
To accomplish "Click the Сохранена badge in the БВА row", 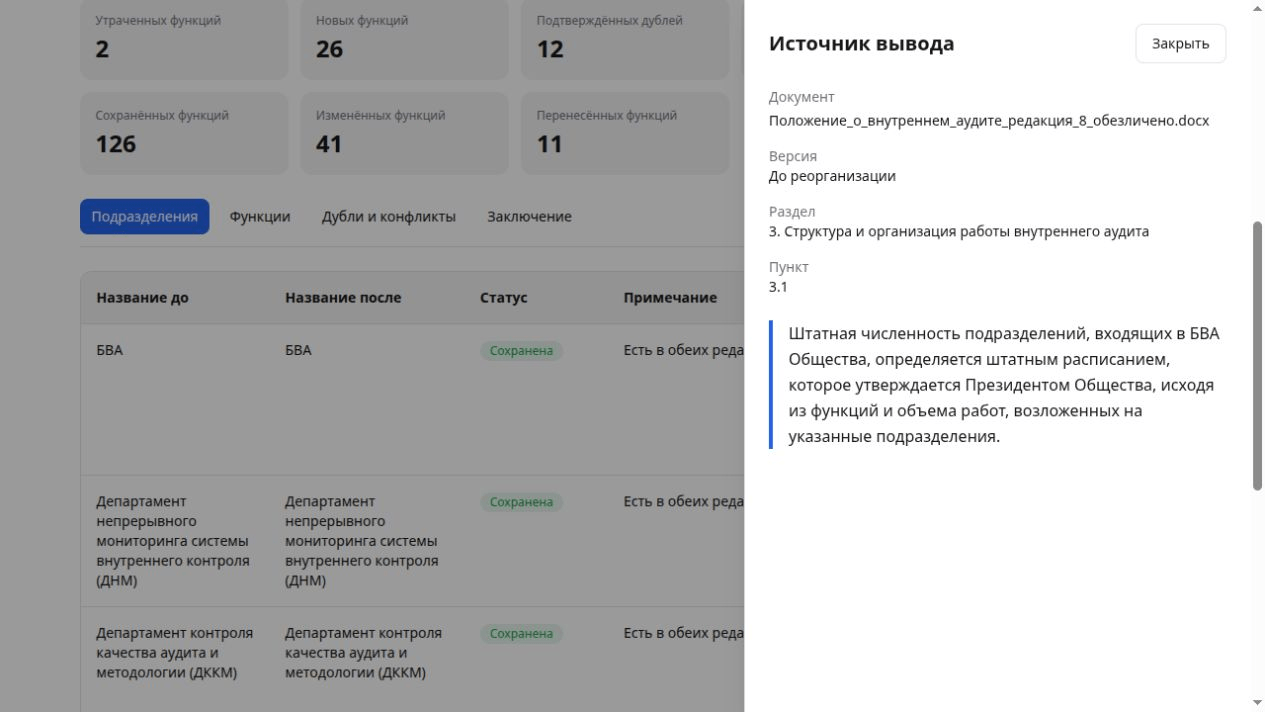I will [x=521, y=351].
